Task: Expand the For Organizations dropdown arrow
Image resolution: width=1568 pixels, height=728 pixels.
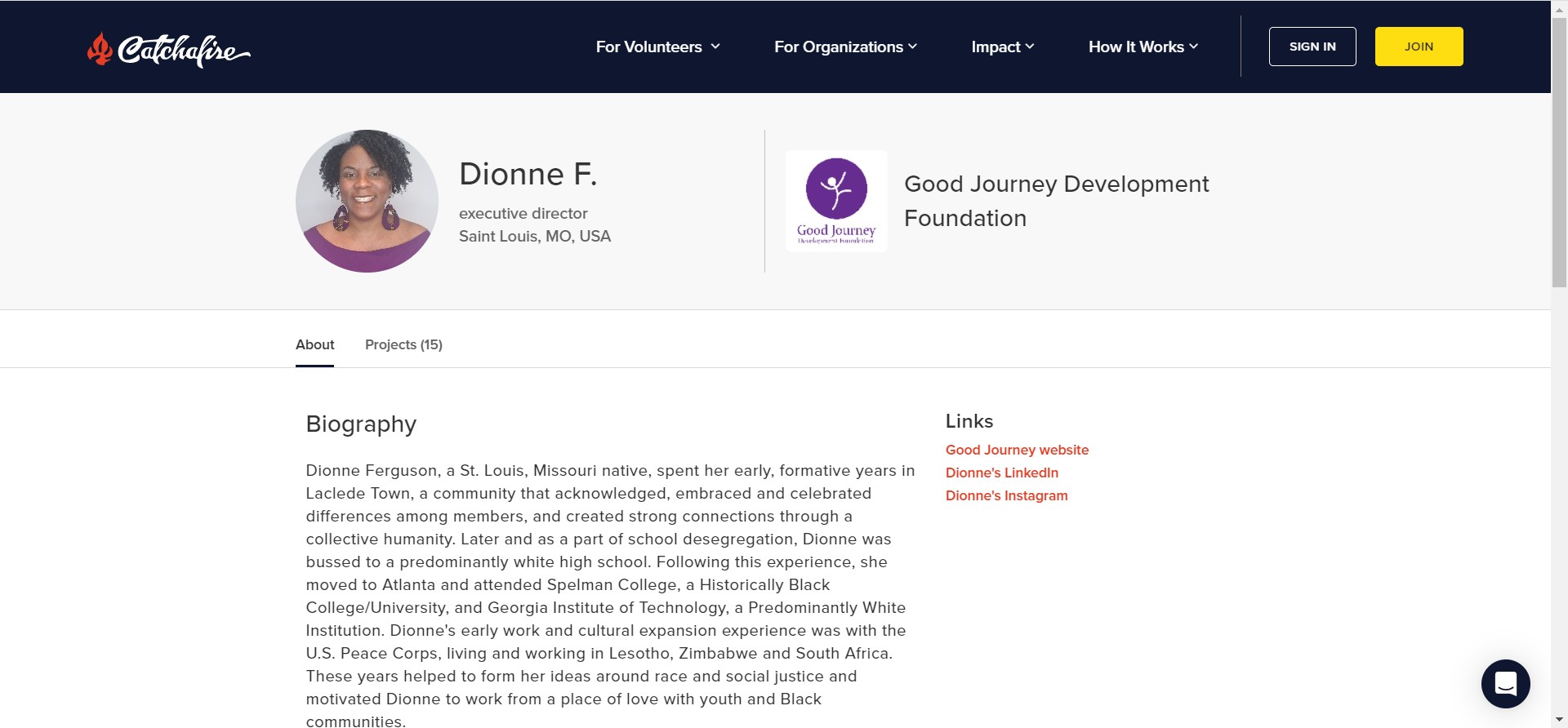Action: tap(913, 47)
